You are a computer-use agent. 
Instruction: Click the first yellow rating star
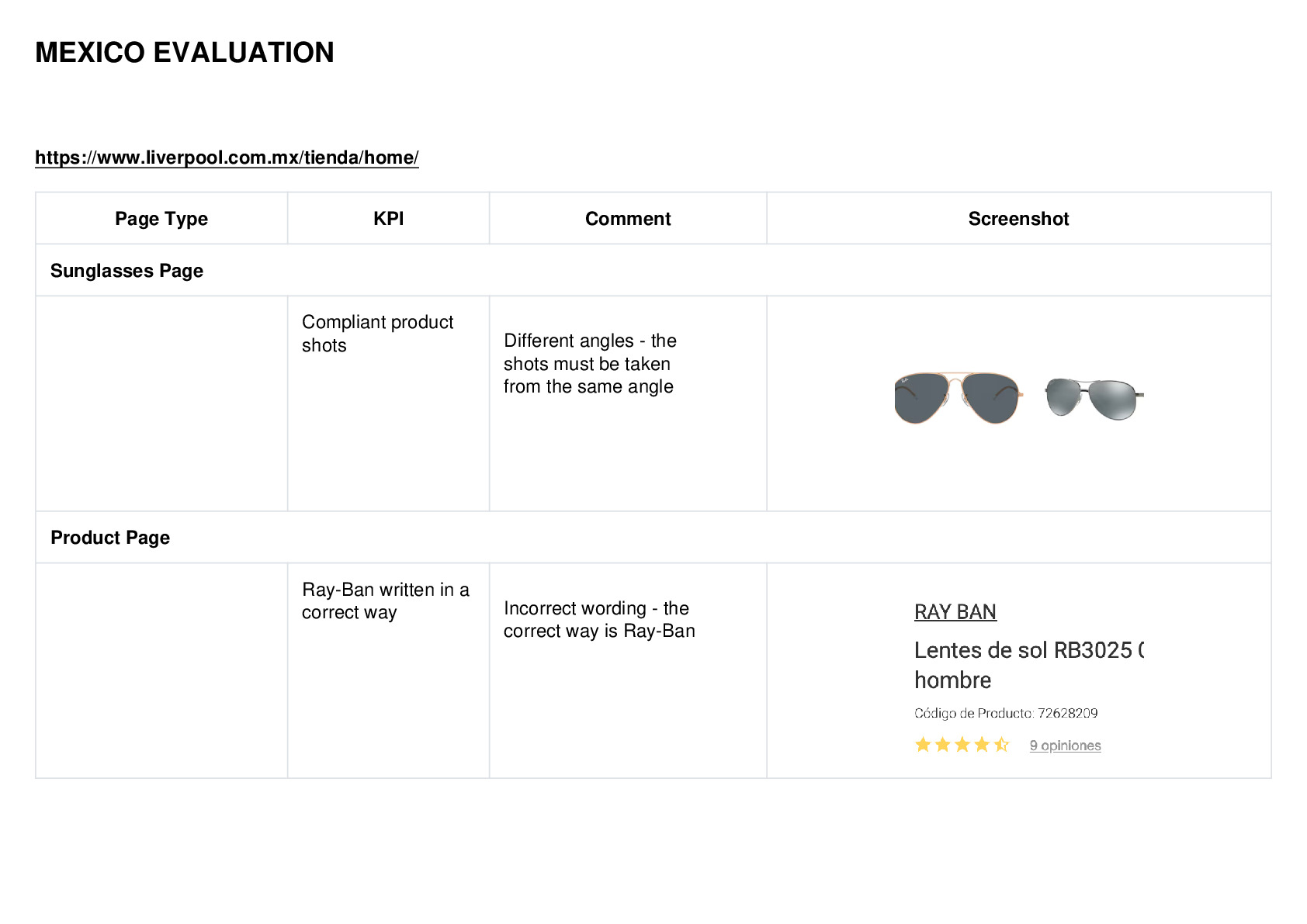coord(923,745)
